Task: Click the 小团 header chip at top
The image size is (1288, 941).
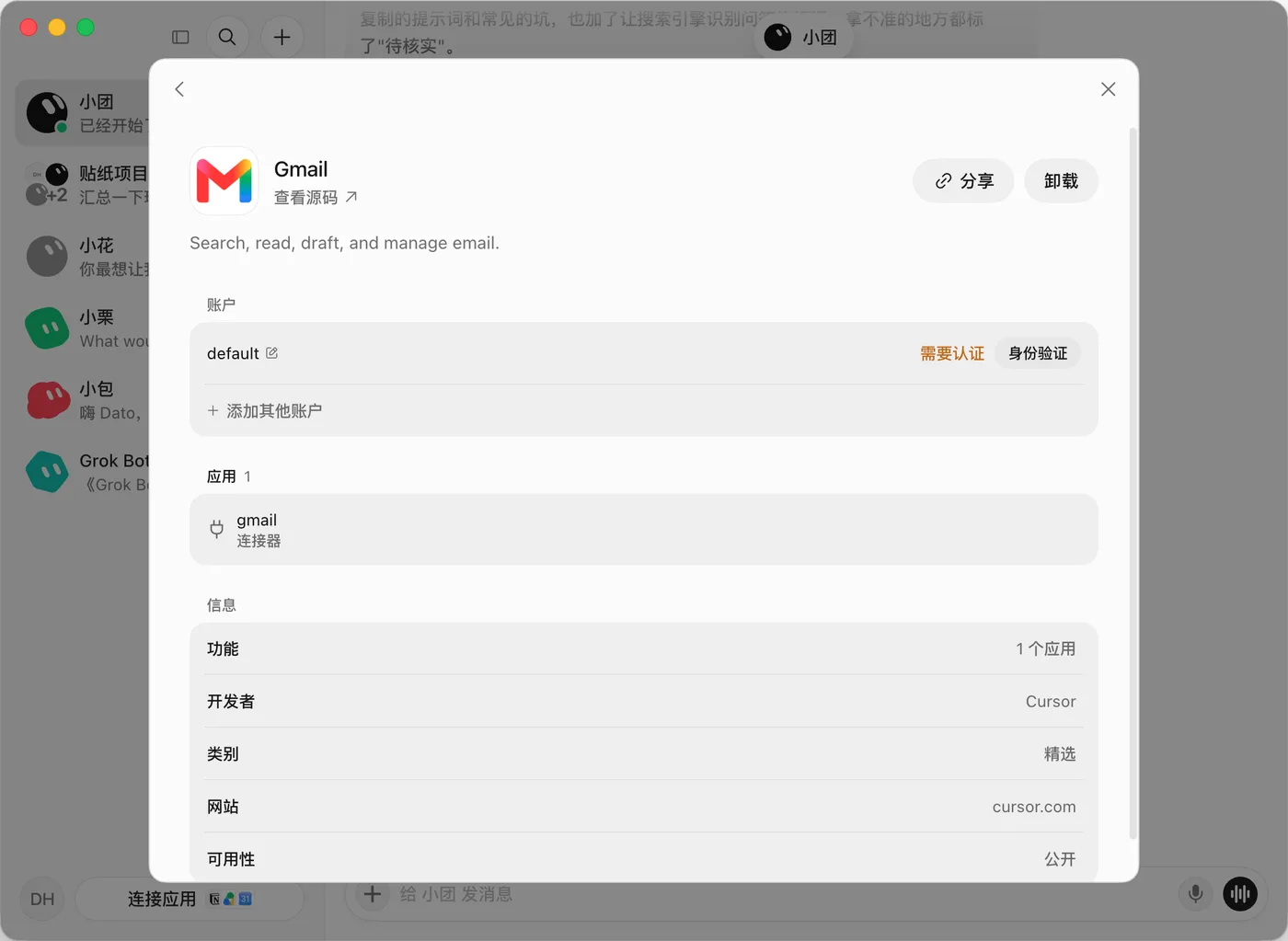Action: [x=802, y=38]
